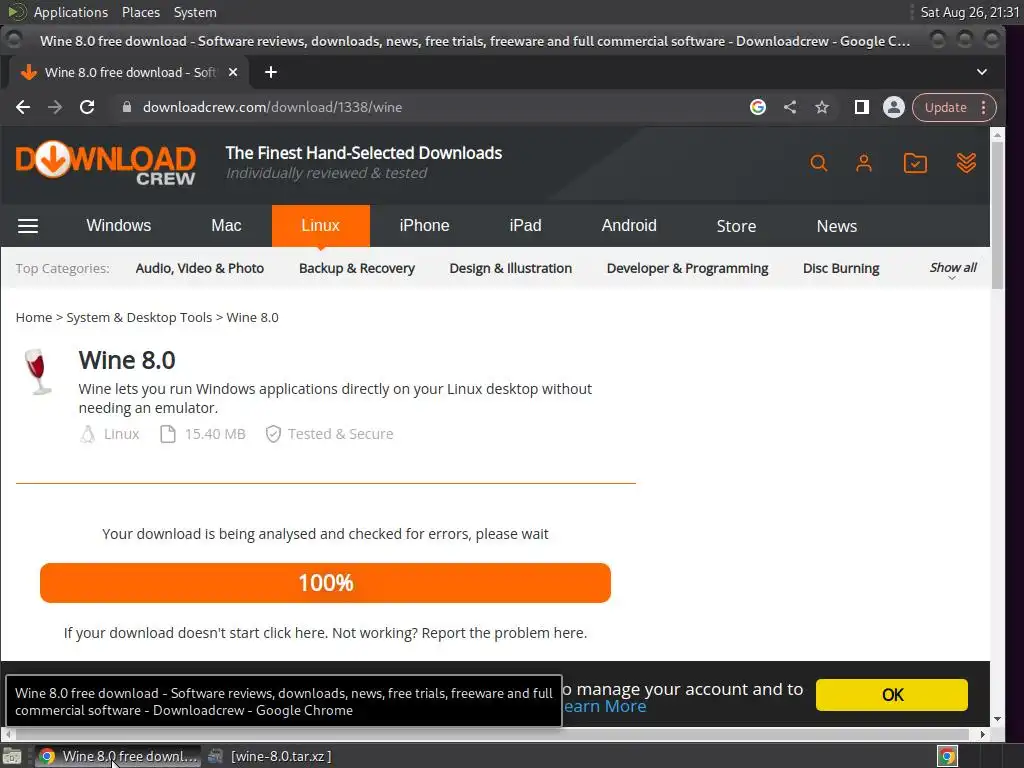Click Wine 8.0 free download taskbar button

[x=118, y=756]
